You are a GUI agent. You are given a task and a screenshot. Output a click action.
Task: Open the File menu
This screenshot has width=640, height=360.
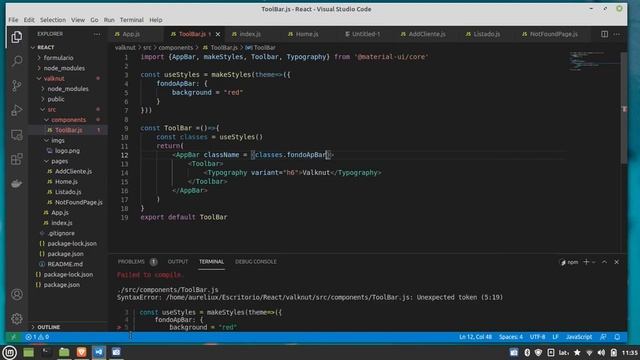click(x=13, y=20)
